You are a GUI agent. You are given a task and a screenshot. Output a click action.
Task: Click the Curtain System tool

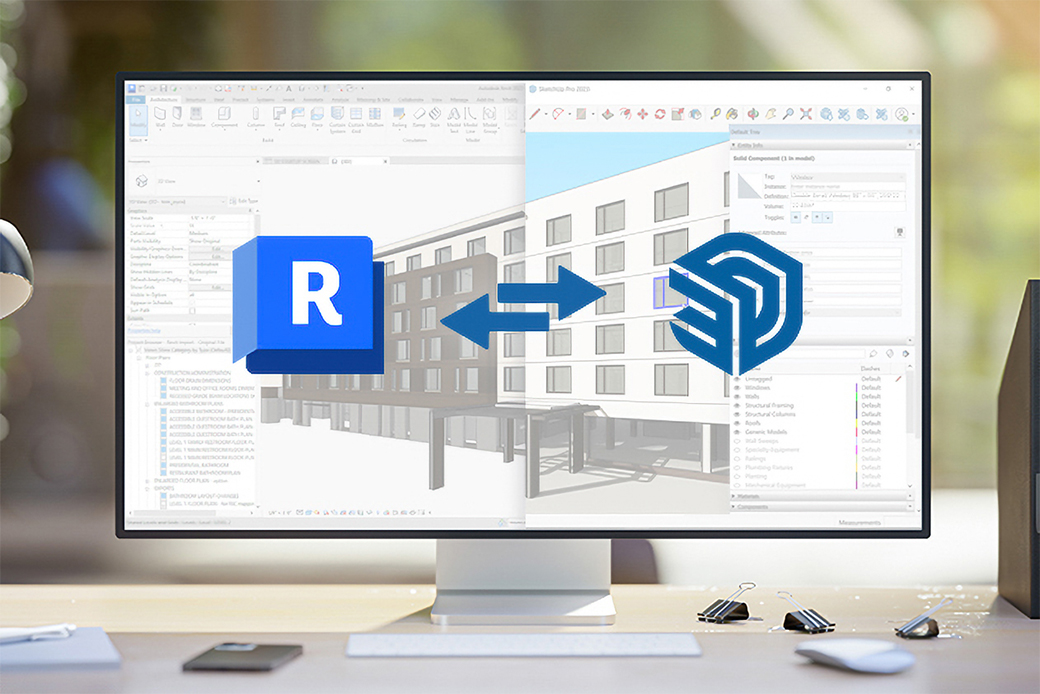pyautogui.click(x=337, y=118)
